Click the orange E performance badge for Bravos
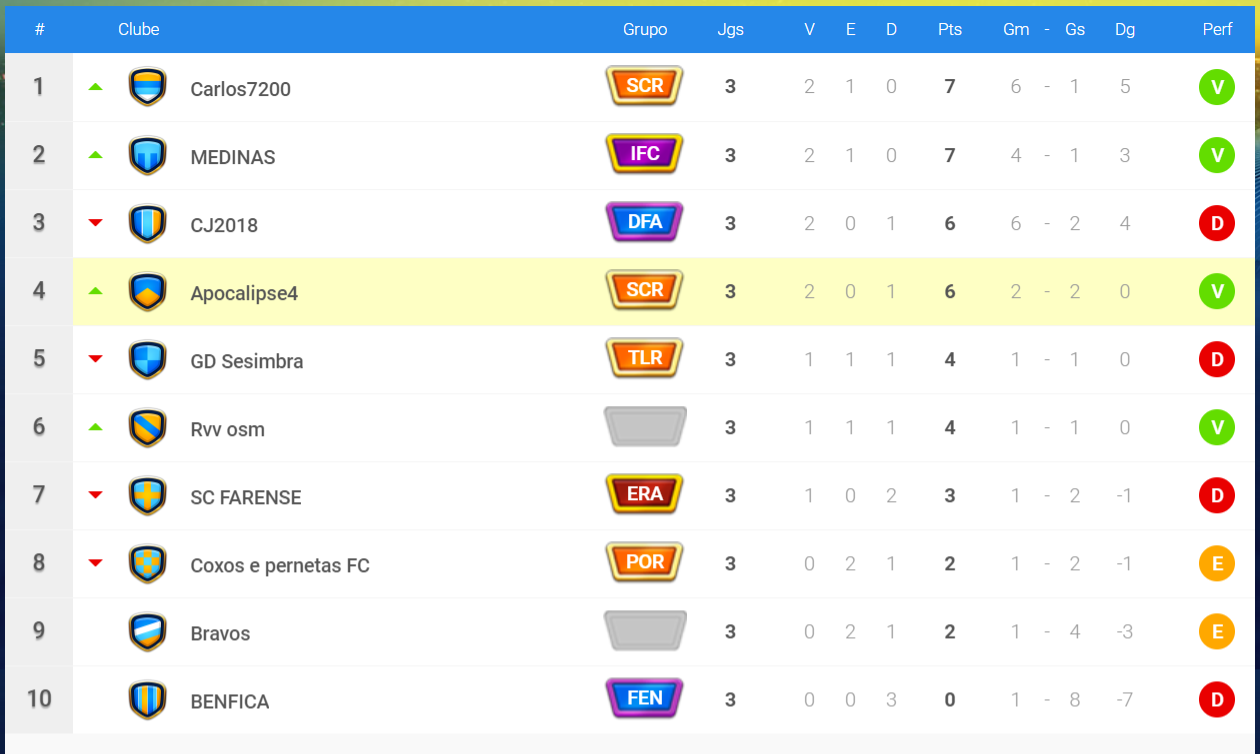The width and height of the screenshot is (1260, 754). [1217, 631]
